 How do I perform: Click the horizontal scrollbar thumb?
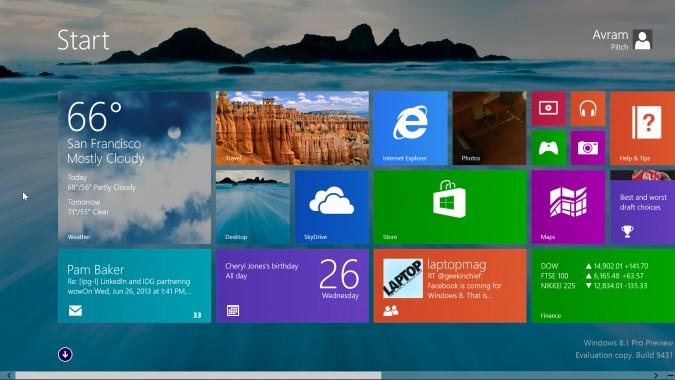(198, 376)
